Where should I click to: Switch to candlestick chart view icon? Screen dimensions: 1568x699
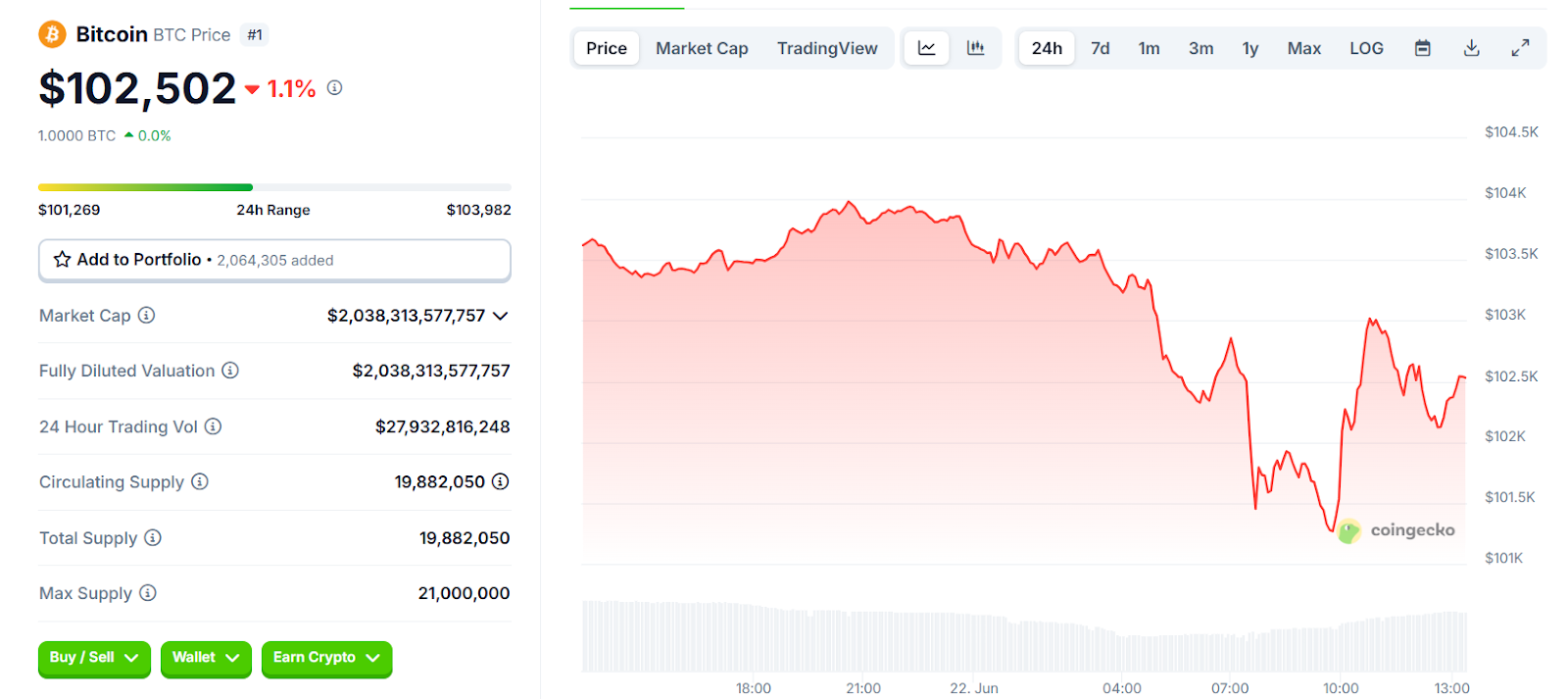click(975, 48)
